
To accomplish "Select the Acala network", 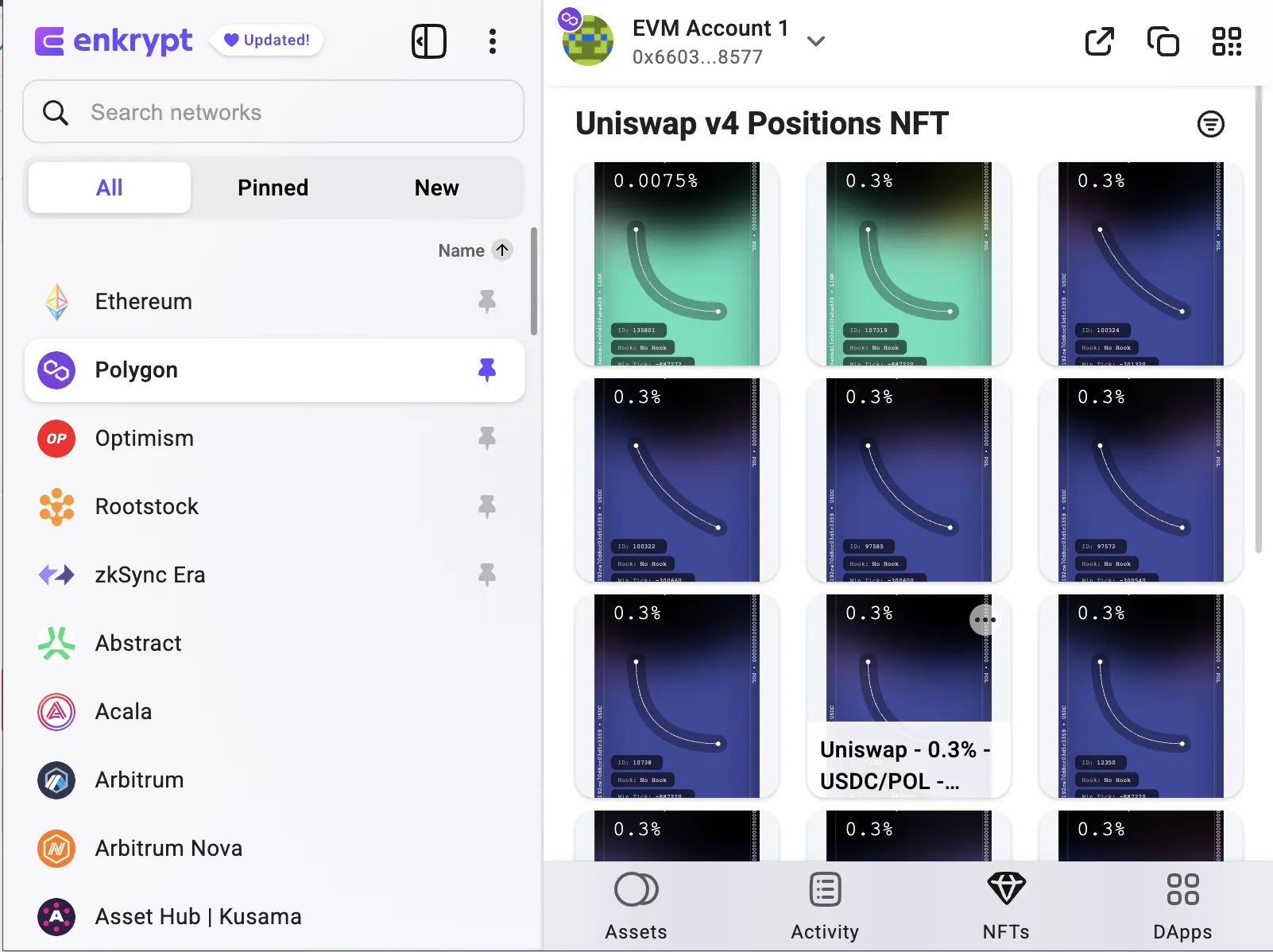I will pyautogui.click(x=275, y=712).
